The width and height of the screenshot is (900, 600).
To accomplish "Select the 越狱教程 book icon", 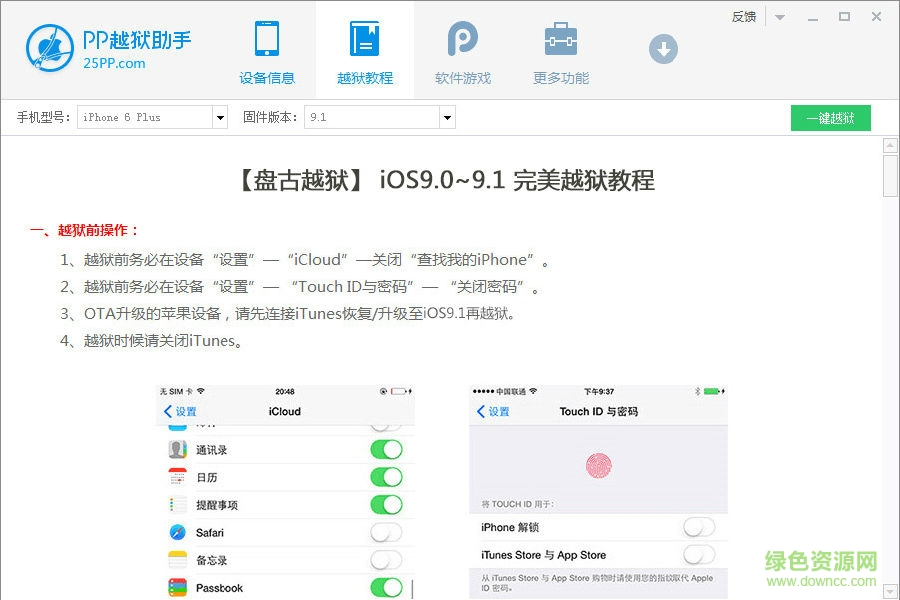I will [x=364, y=40].
